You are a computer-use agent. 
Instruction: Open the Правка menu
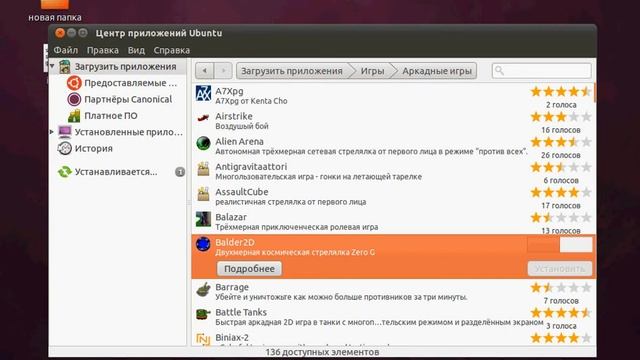point(103,50)
